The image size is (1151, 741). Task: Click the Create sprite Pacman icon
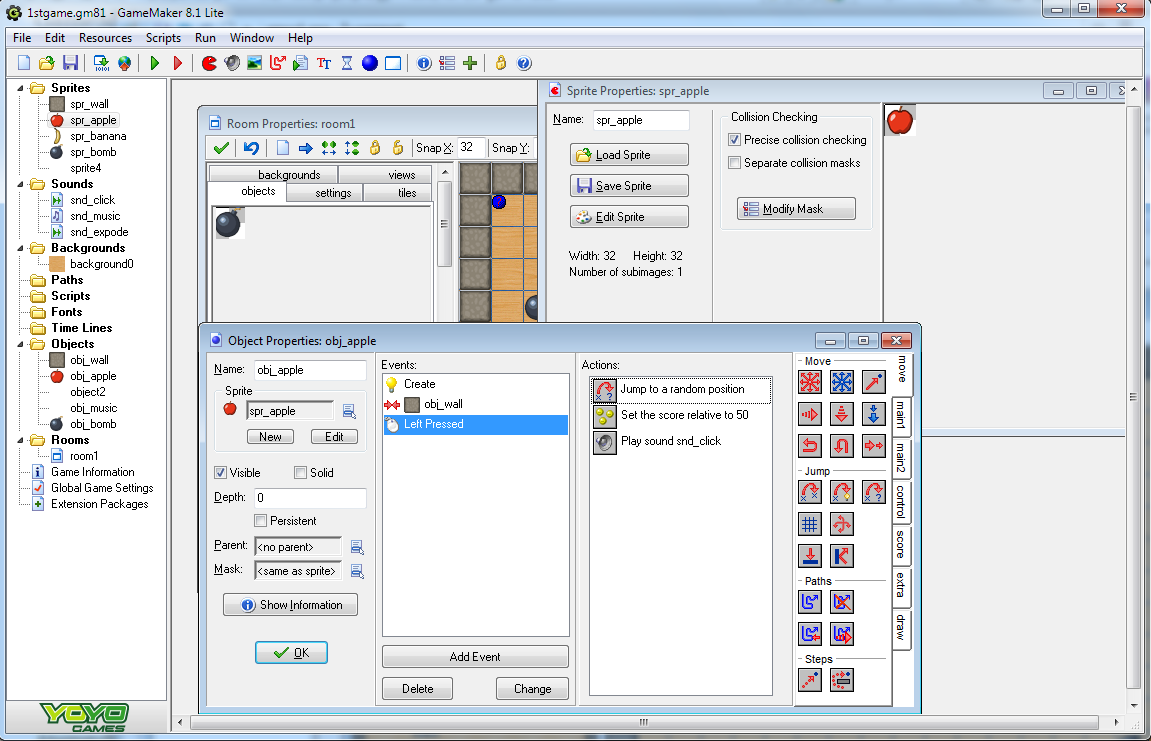pyautogui.click(x=209, y=63)
